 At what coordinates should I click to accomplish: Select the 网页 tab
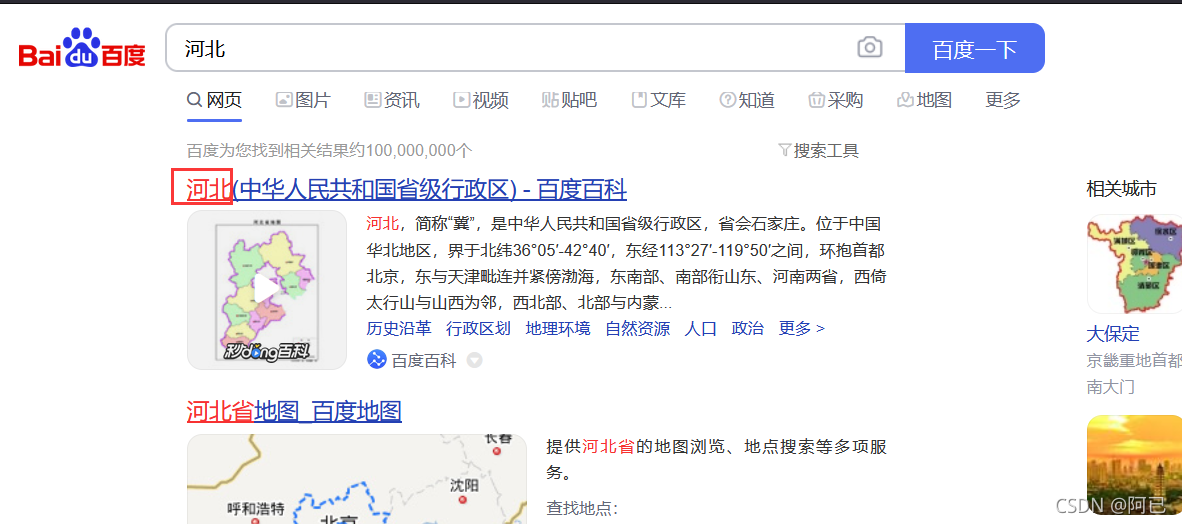point(215,100)
